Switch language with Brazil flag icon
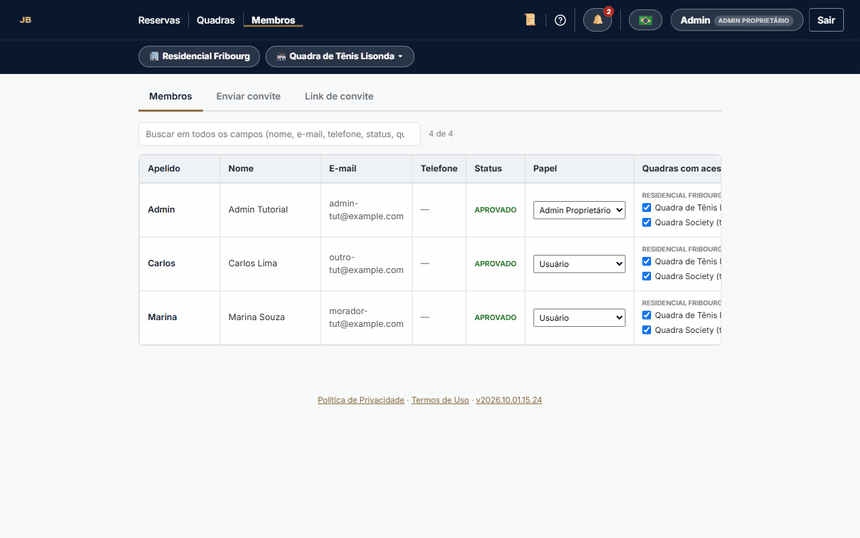This screenshot has width=860, height=538. [x=646, y=20]
